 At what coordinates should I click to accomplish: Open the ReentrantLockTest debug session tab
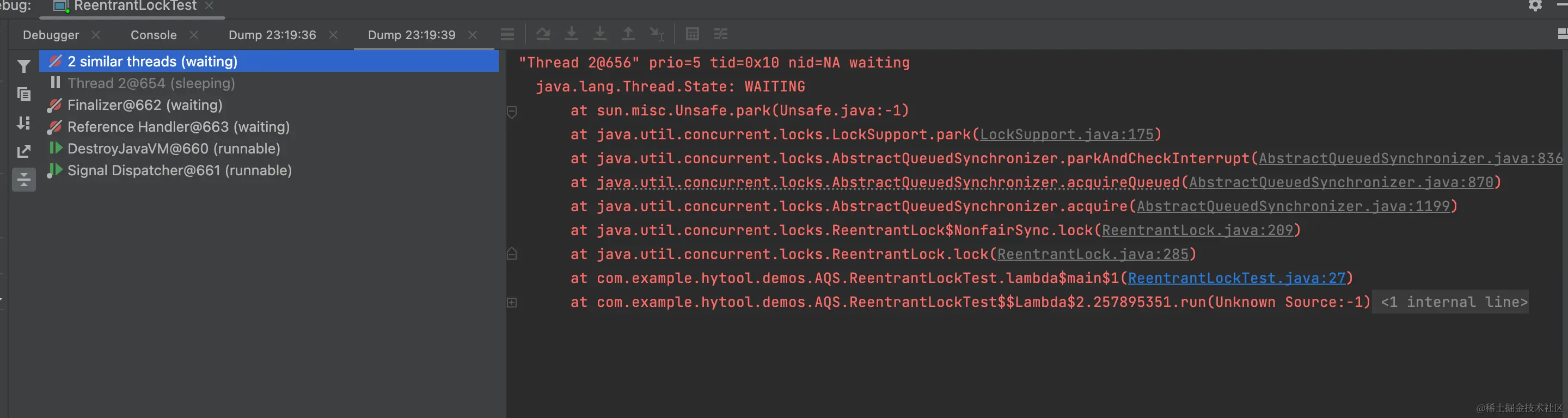pyautogui.click(x=135, y=6)
